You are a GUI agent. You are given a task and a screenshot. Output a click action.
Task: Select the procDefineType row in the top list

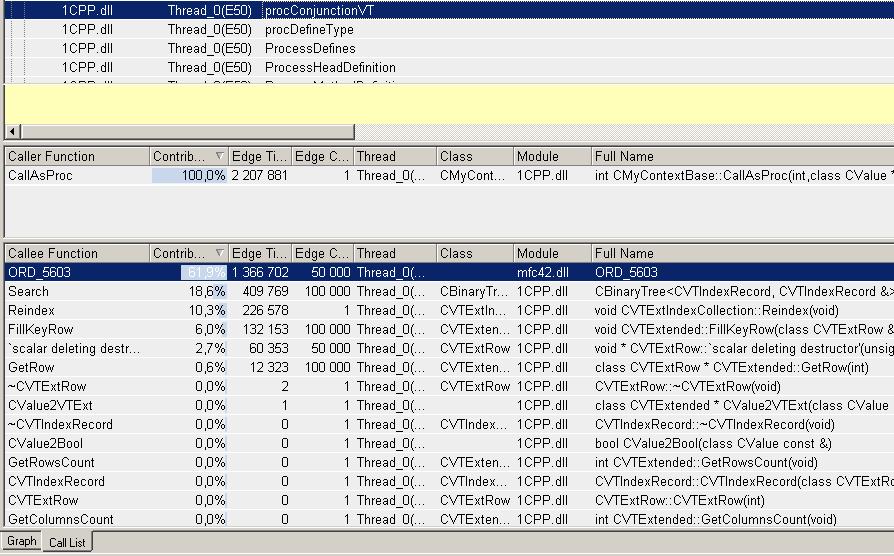pos(310,29)
